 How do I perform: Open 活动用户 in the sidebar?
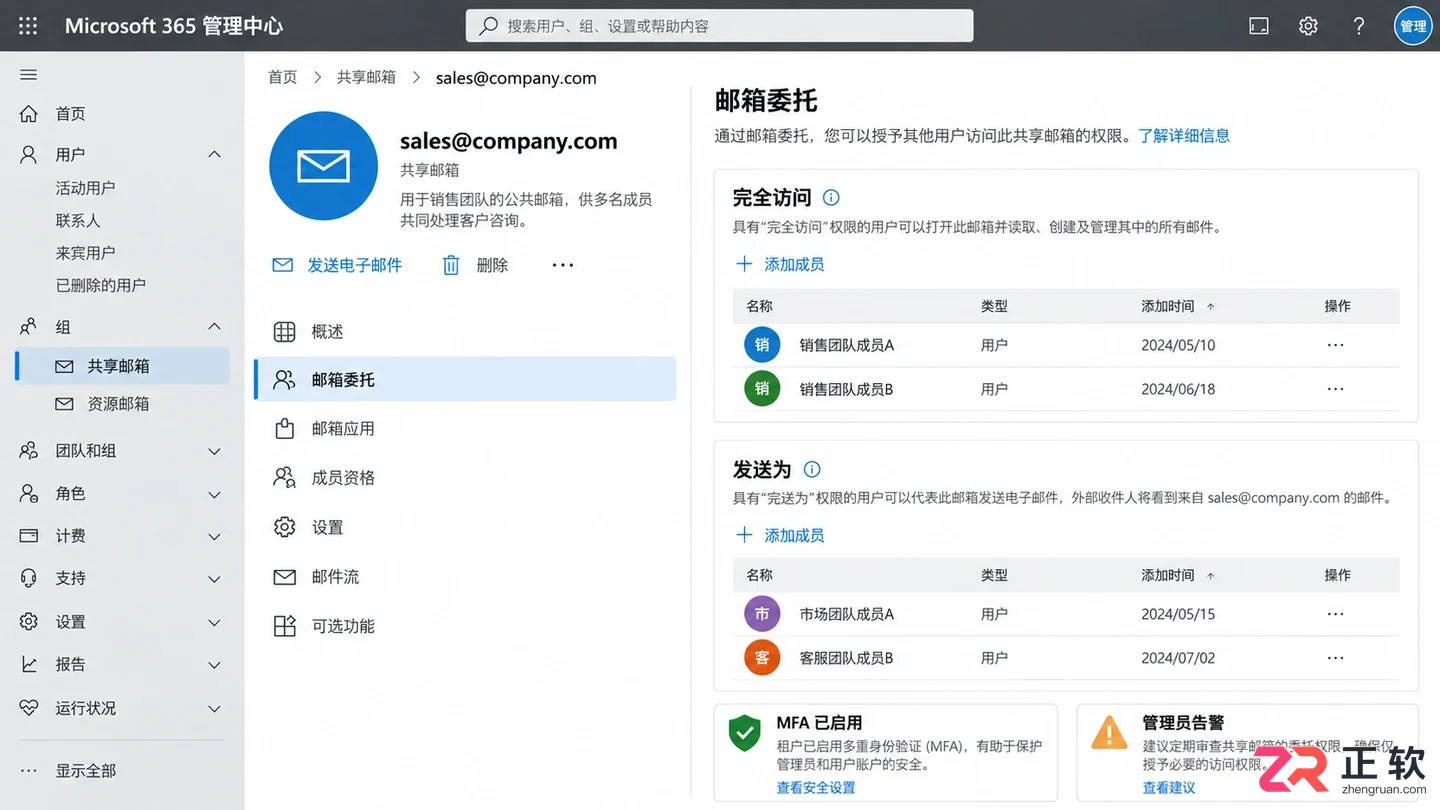point(85,188)
